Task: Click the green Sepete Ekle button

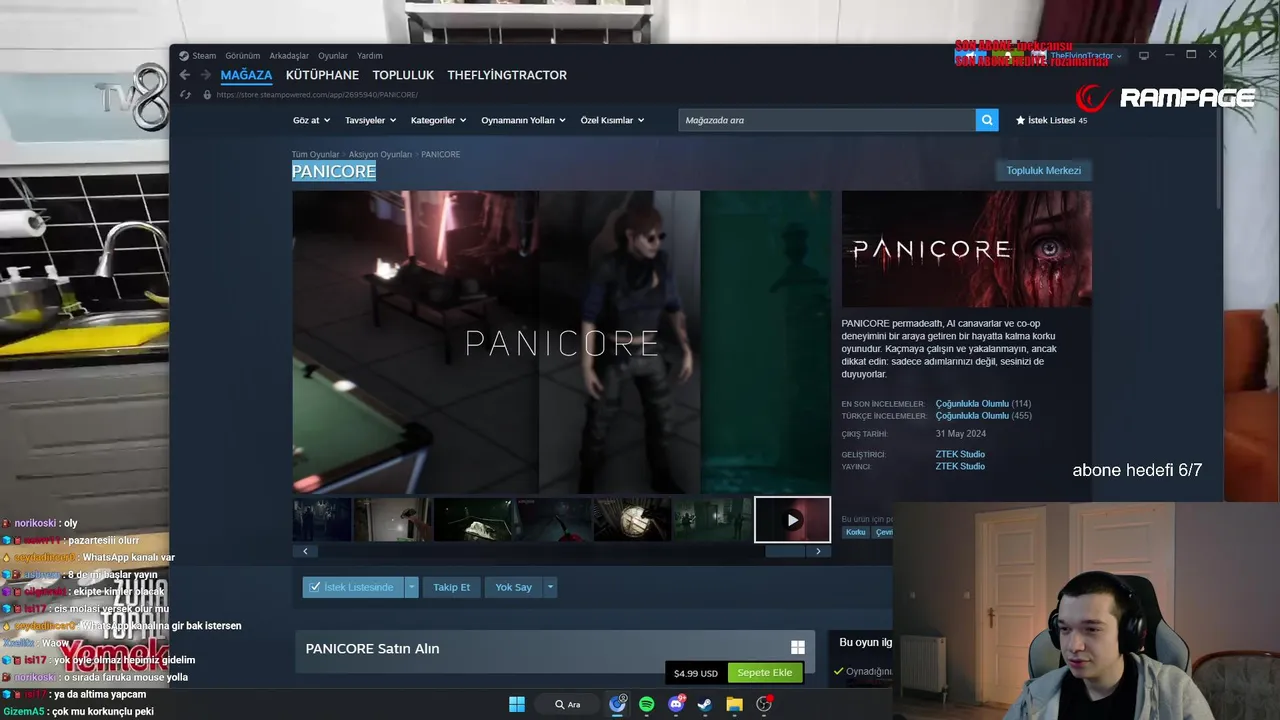Action: point(765,673)
